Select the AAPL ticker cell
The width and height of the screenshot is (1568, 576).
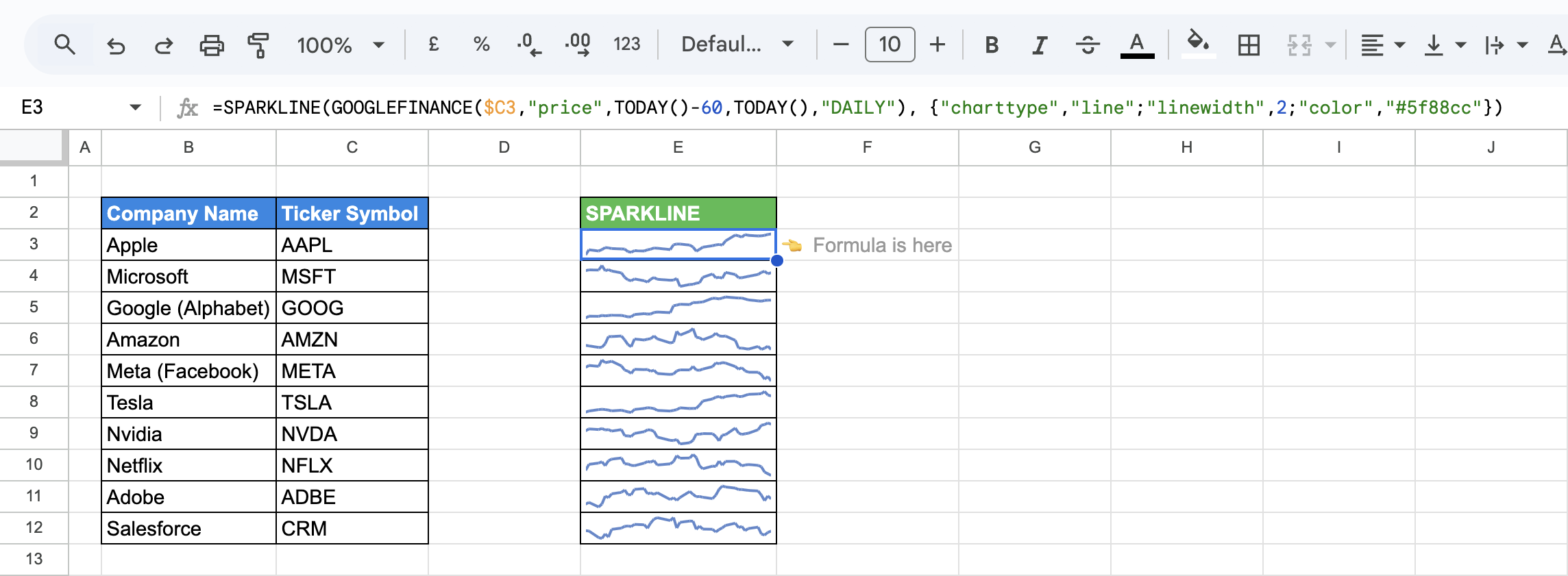(352, 245)
